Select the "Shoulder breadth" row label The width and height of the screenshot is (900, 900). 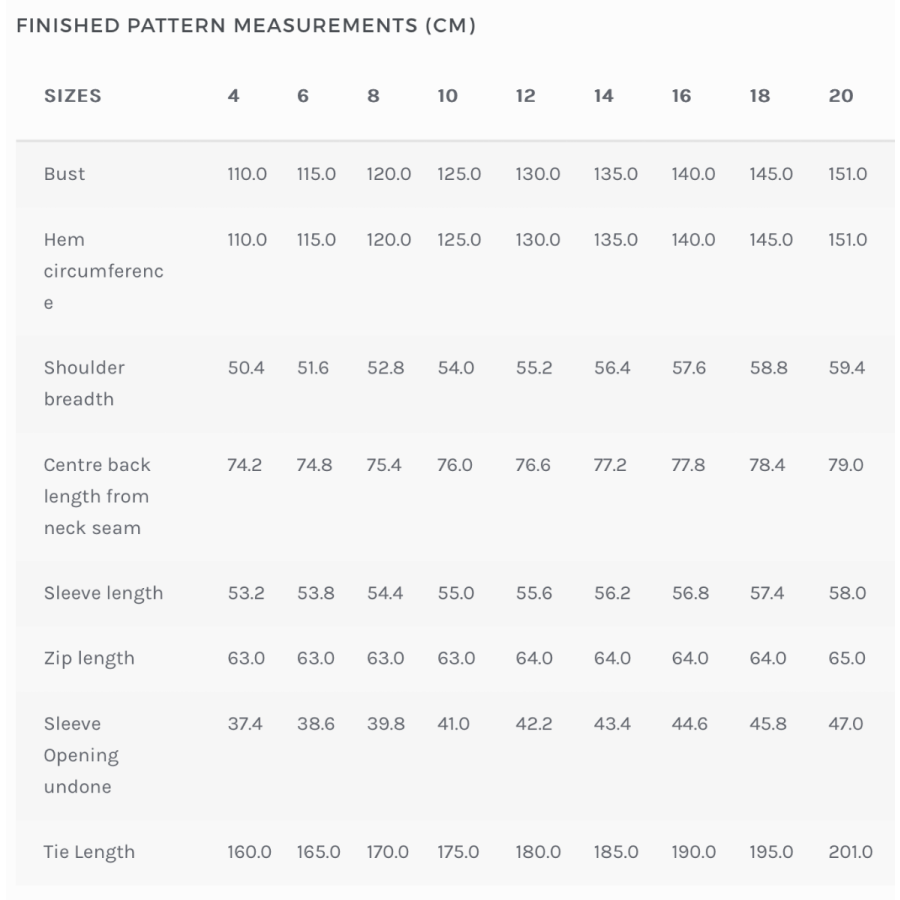pyautogui.click(x=84, y=383)
